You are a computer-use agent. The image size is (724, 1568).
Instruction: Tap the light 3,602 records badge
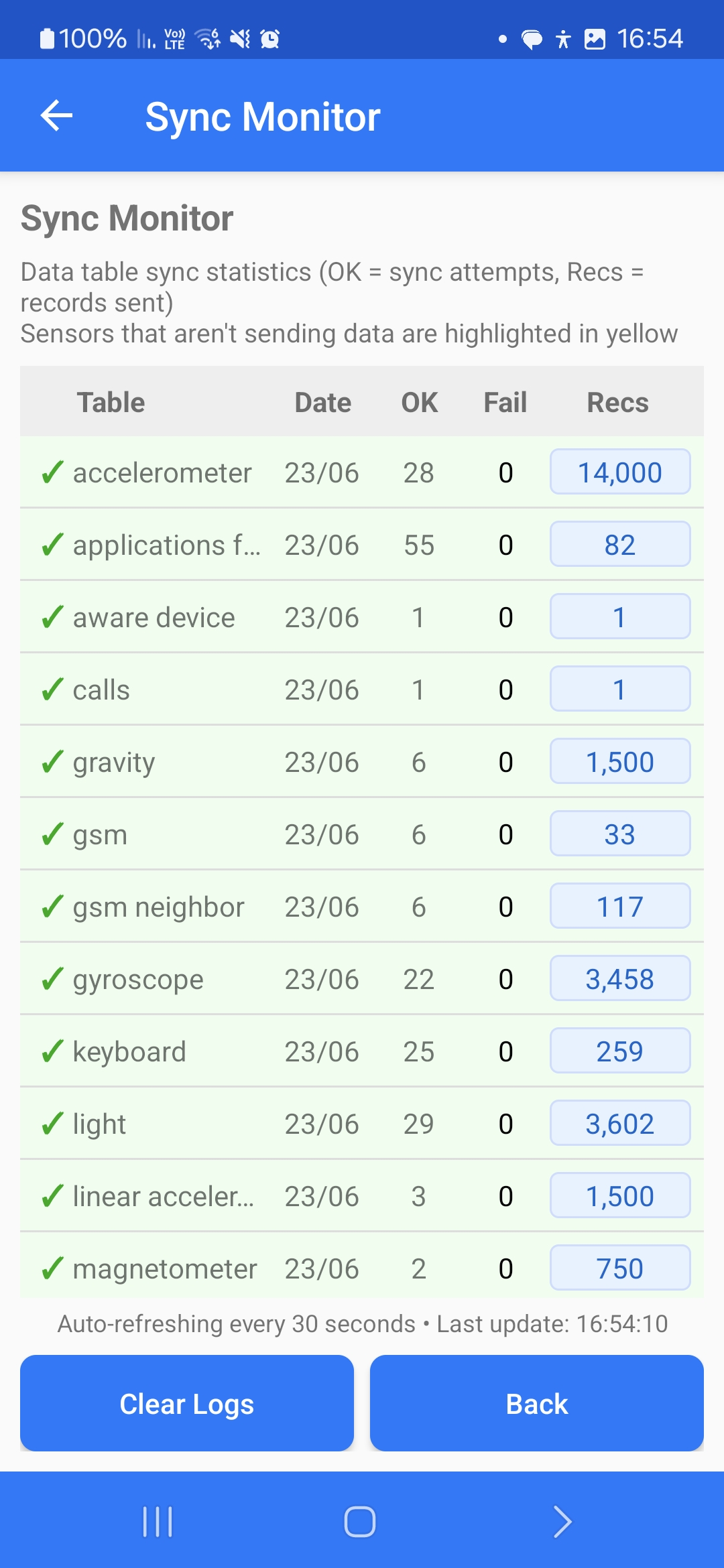[620, 1124]
